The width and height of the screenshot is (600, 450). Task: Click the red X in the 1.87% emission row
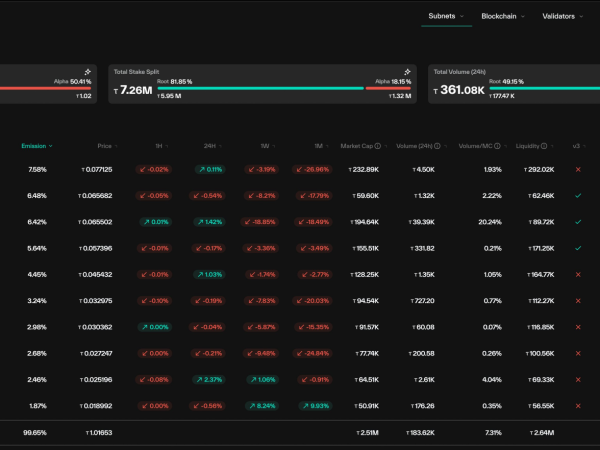[578, 406]
